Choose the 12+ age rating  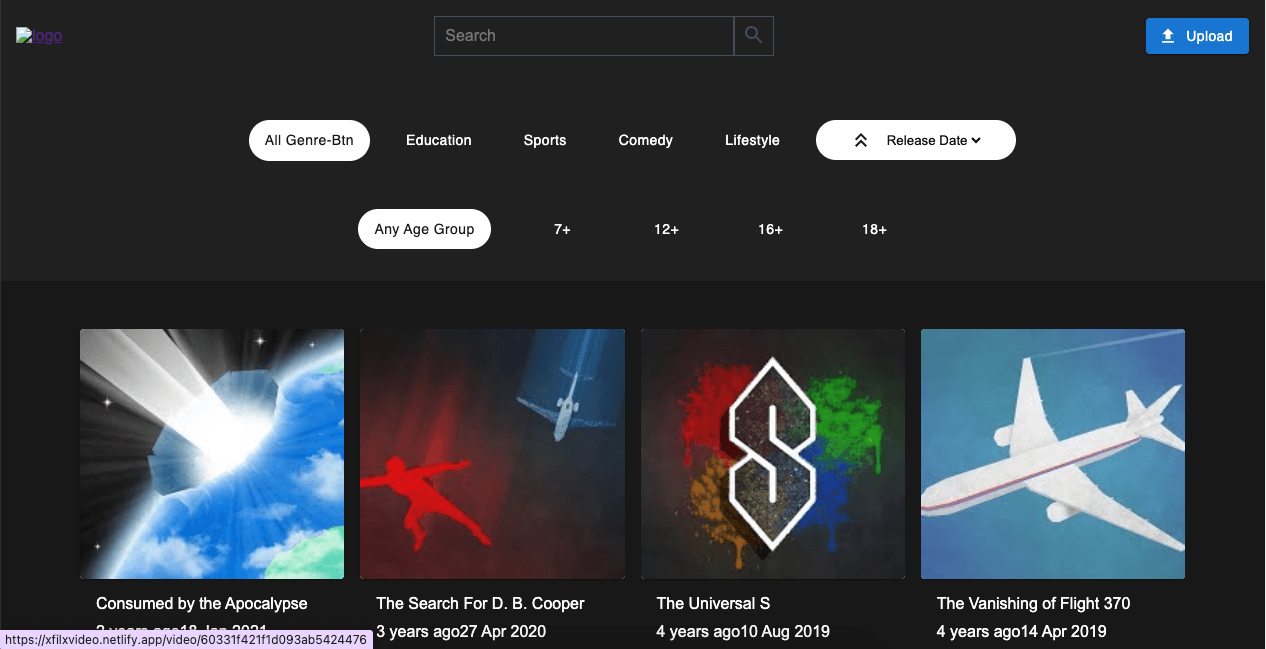(666, 229)
